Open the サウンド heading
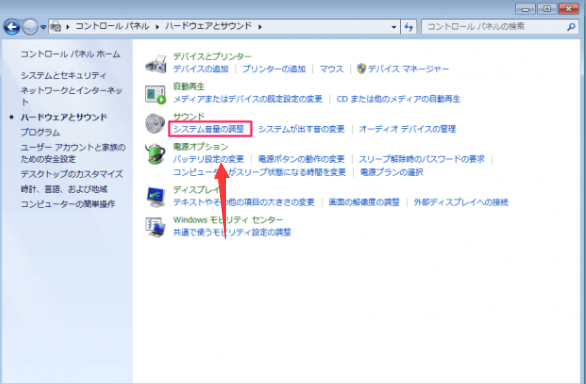Screen dimensions: 586x384 189,117
